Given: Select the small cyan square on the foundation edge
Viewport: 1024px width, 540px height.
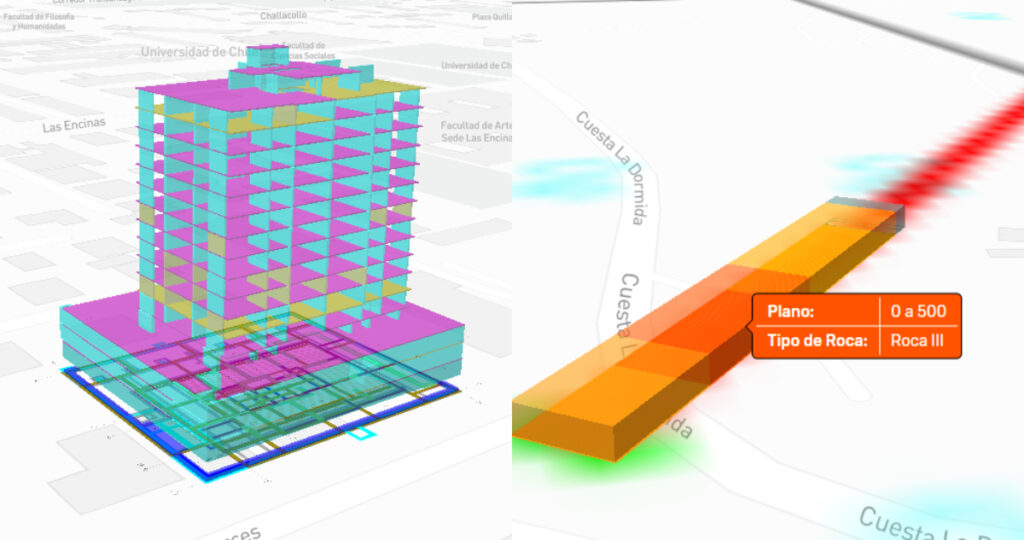Looking at the screenshot, I should pos(360,435).
